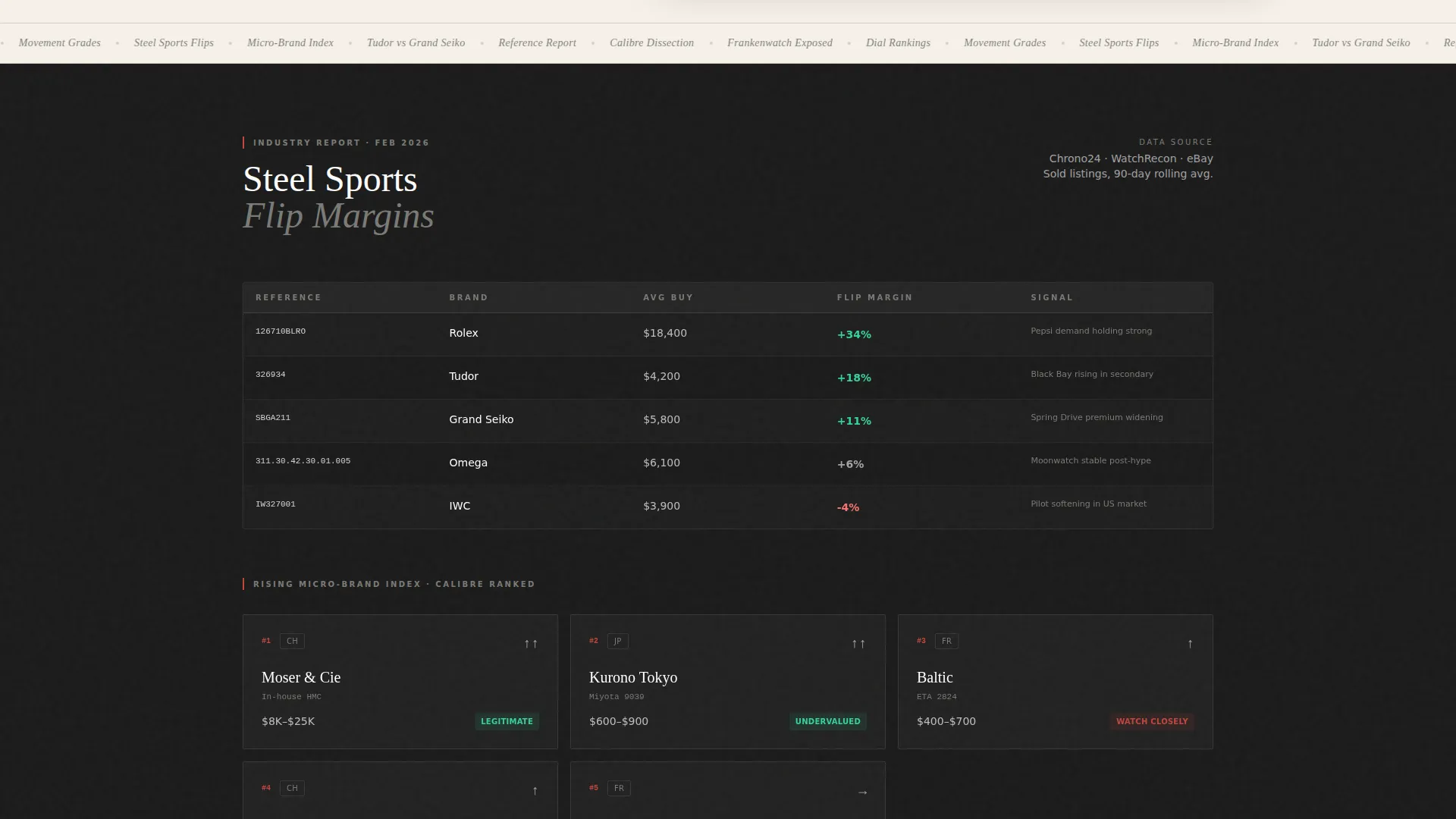Screen dimensions: 1456x819
Task: Click the 'Steel Sports' report heading
Action: tap(330, 180)
